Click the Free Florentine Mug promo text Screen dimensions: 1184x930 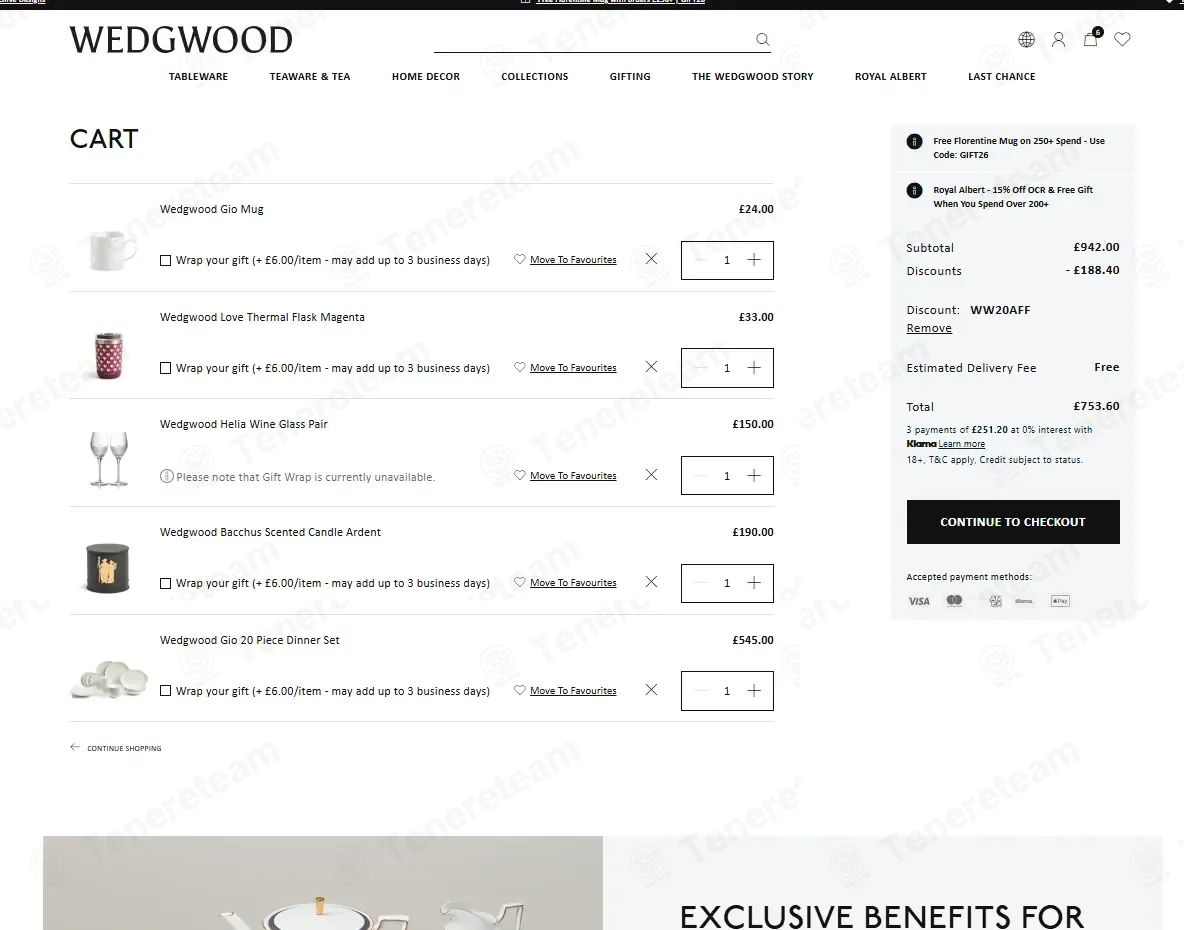(1019, 148)
